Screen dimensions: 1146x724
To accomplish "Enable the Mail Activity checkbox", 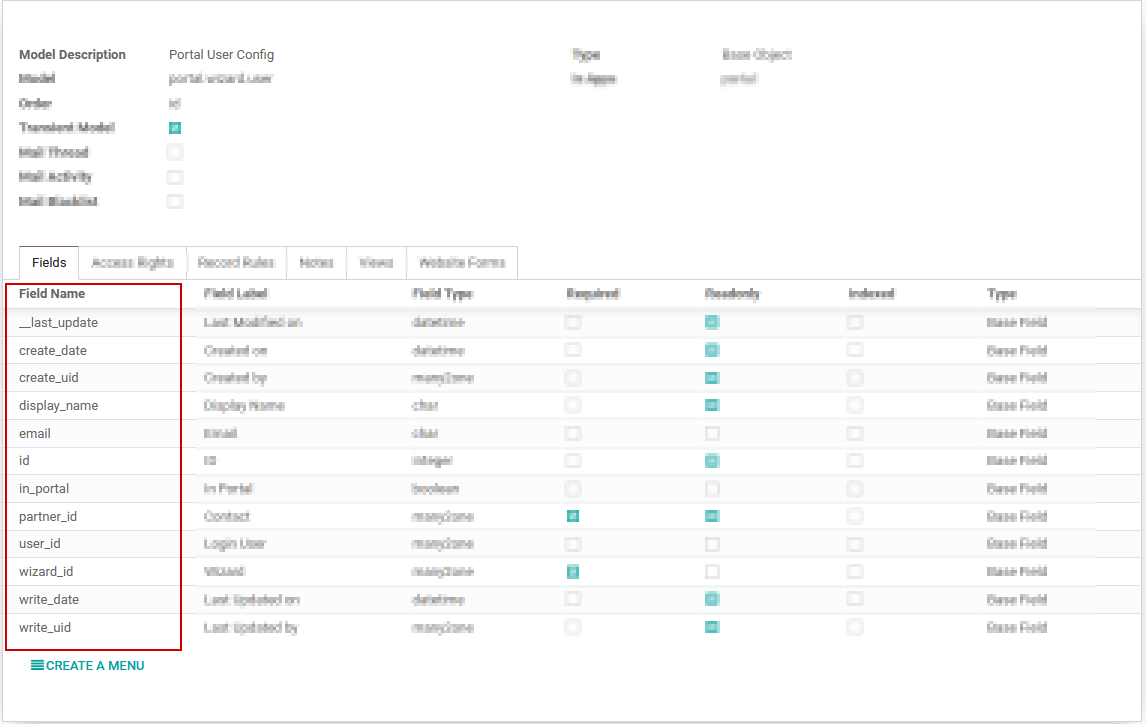I will coord(175,177).
